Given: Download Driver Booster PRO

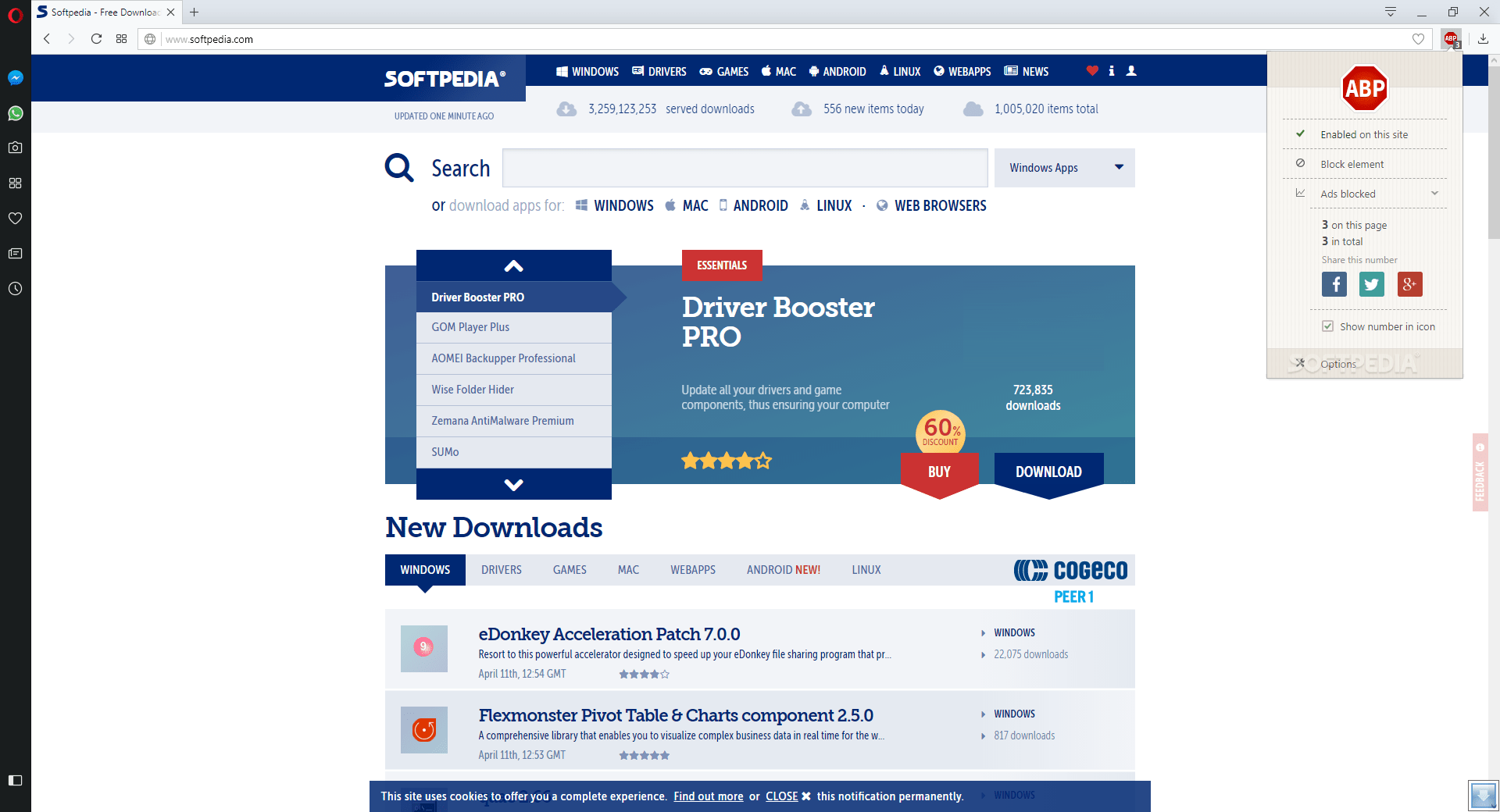Looking at the screenshot, I should pos(1048,472).
